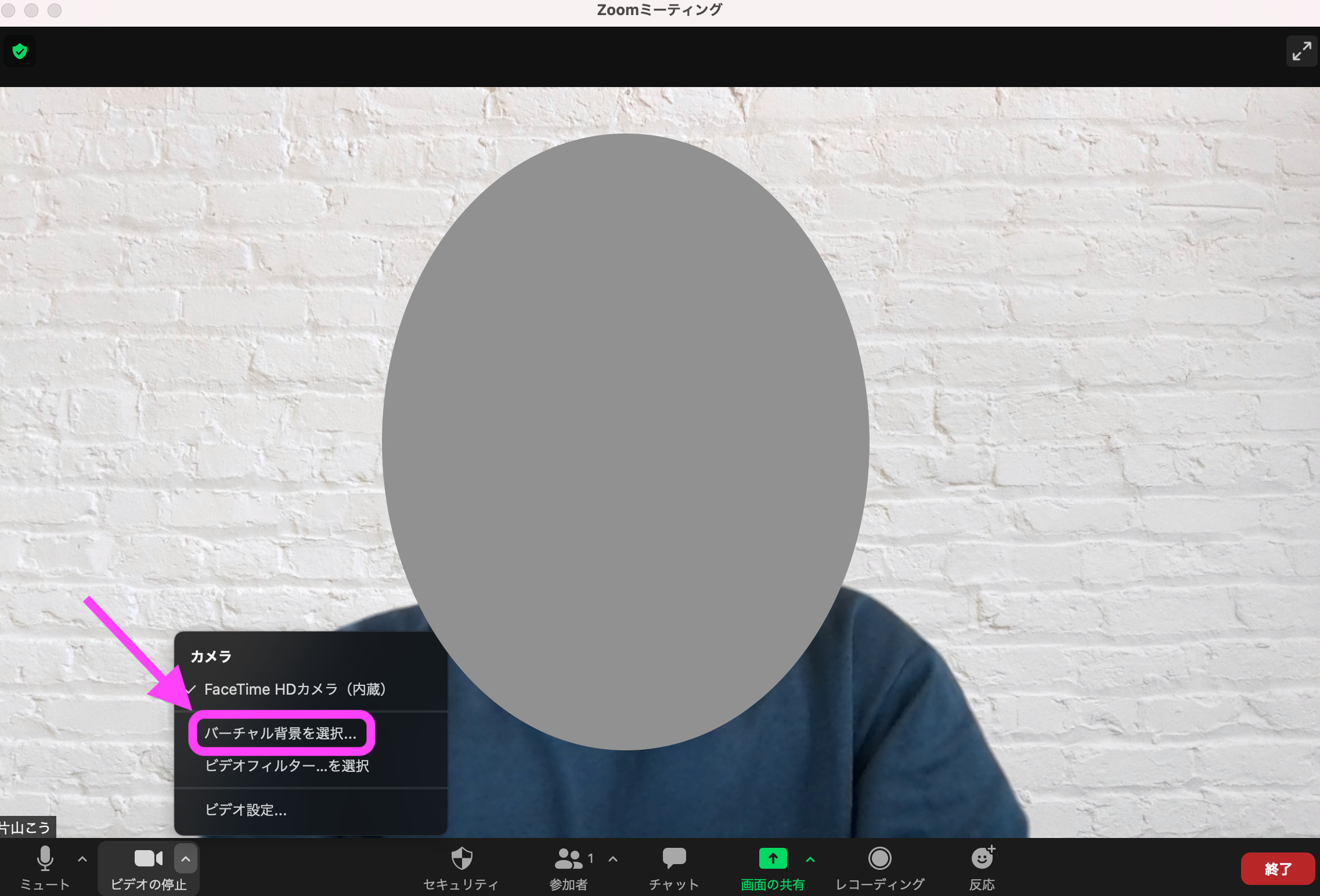Expand screen share options chevron
Image resolution: width=1320 pixels, height=896 pixels.
(x=810, y=859)
